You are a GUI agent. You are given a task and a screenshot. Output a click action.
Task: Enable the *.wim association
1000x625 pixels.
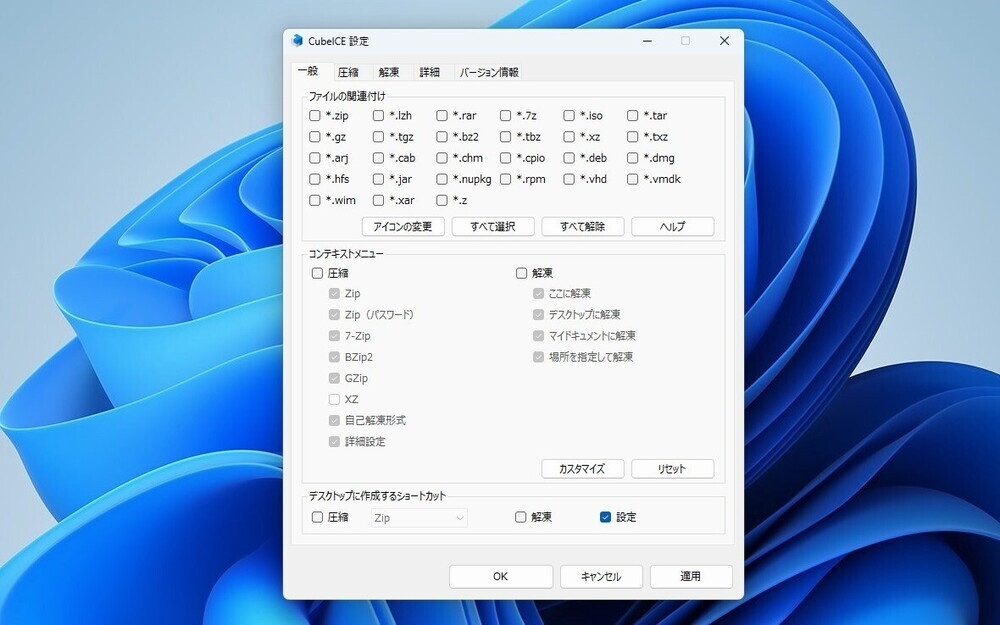pyautogui.click(x=314, y=200)
